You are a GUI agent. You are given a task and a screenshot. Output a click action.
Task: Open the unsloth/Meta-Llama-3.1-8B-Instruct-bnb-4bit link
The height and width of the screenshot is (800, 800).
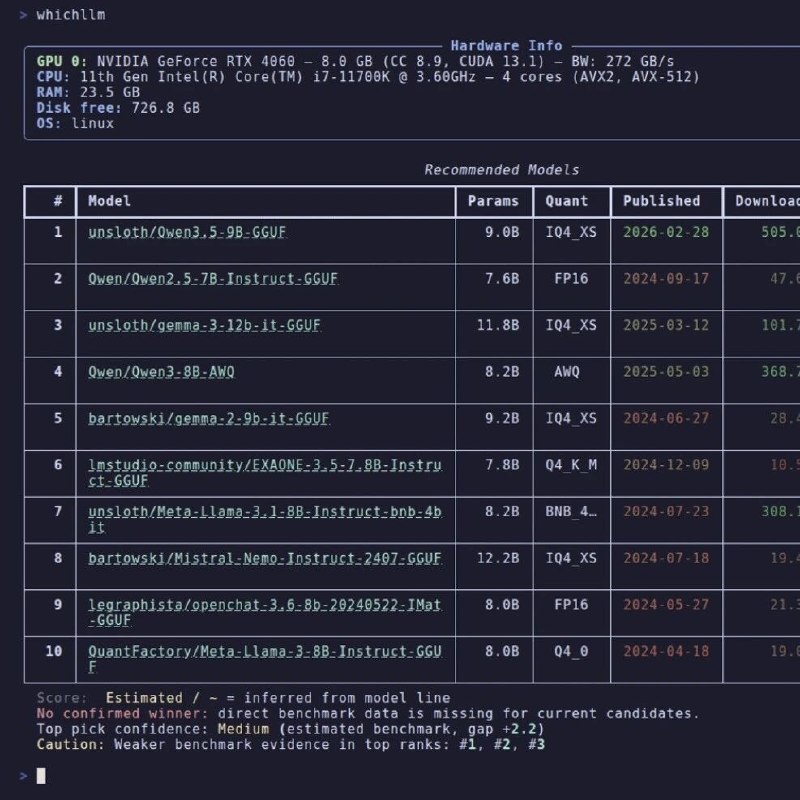(265, 519)
